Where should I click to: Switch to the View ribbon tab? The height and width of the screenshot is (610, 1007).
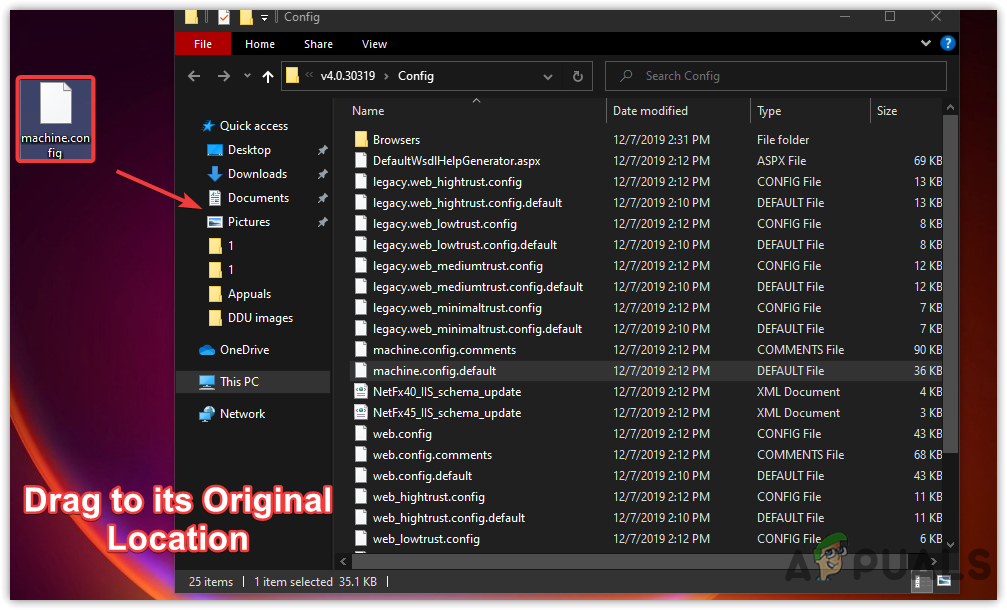pos(374,43)
